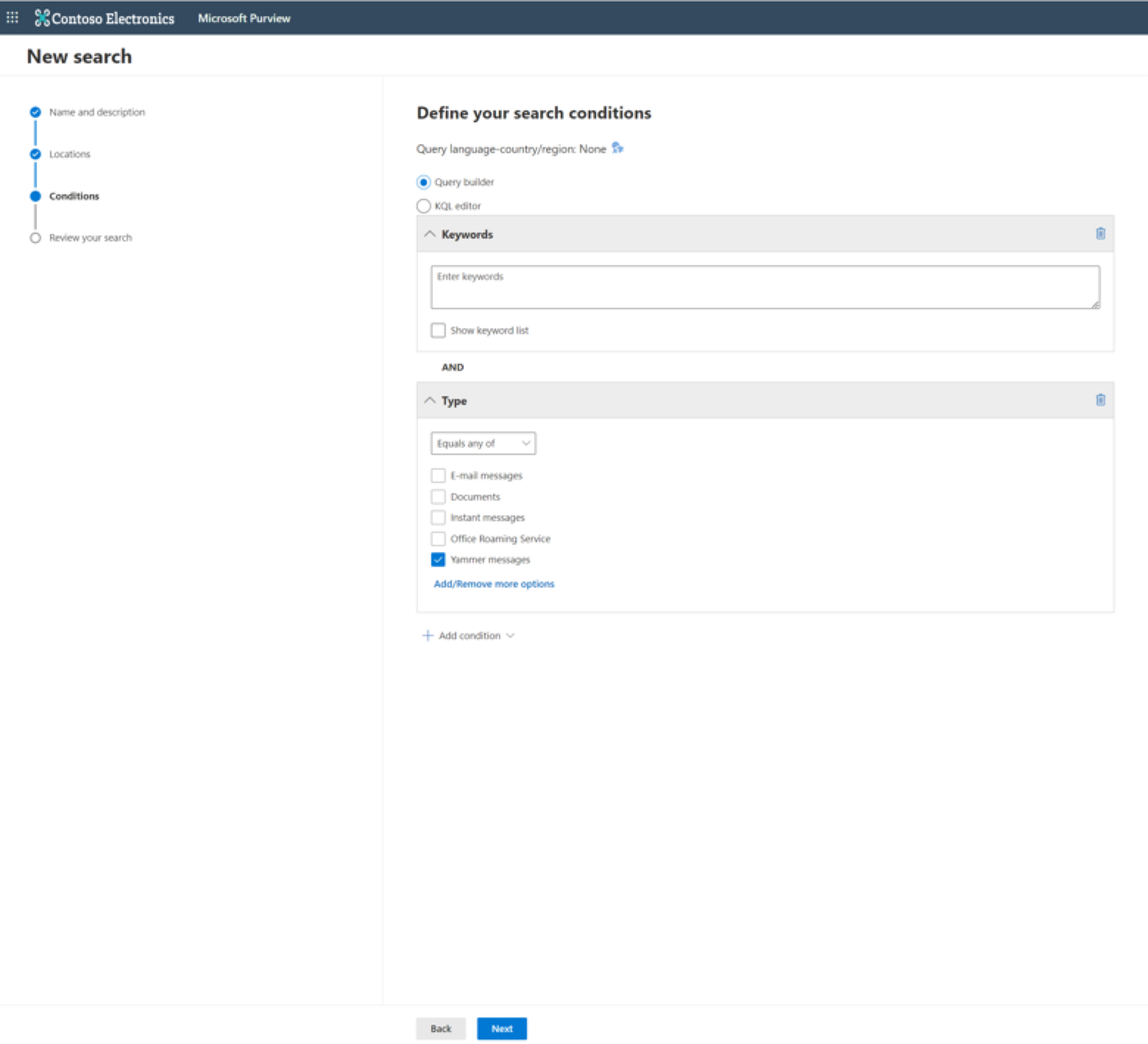Click the Query builder radio button
This screenshot has width=1148, height=1044.
tap(424, 181)
